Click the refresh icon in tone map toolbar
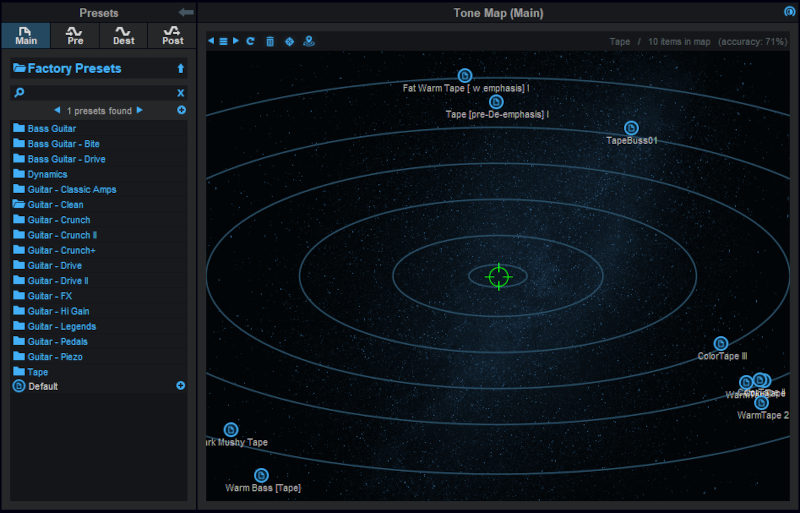800x513 pixels. (x=251, y=41)
